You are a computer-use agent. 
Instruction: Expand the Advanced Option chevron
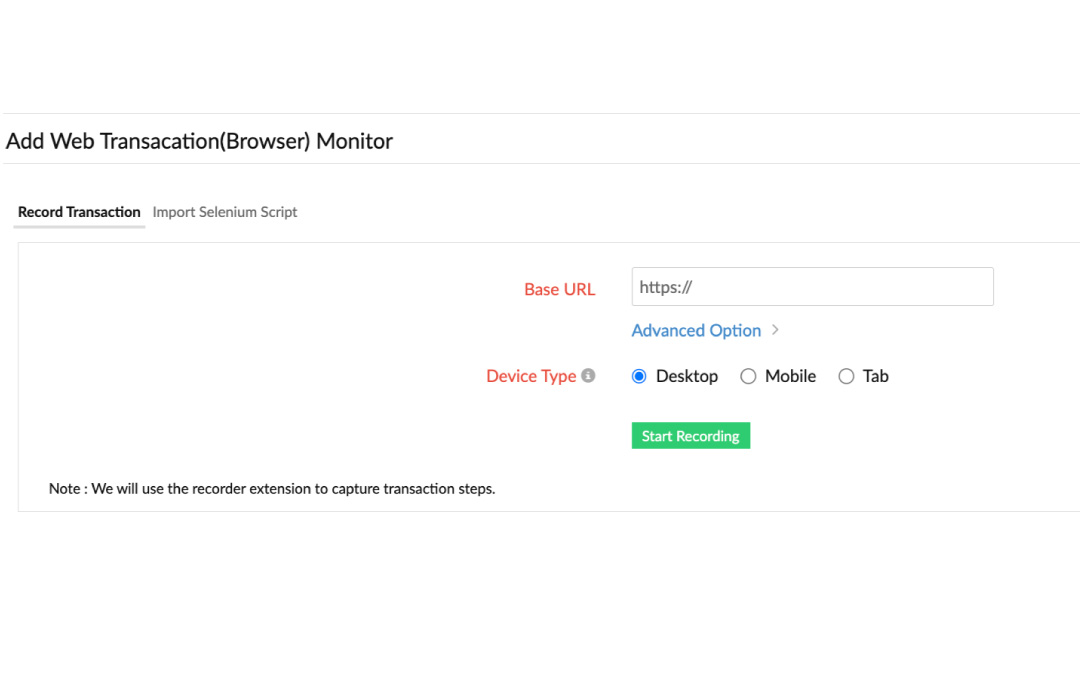click(776, 329)
